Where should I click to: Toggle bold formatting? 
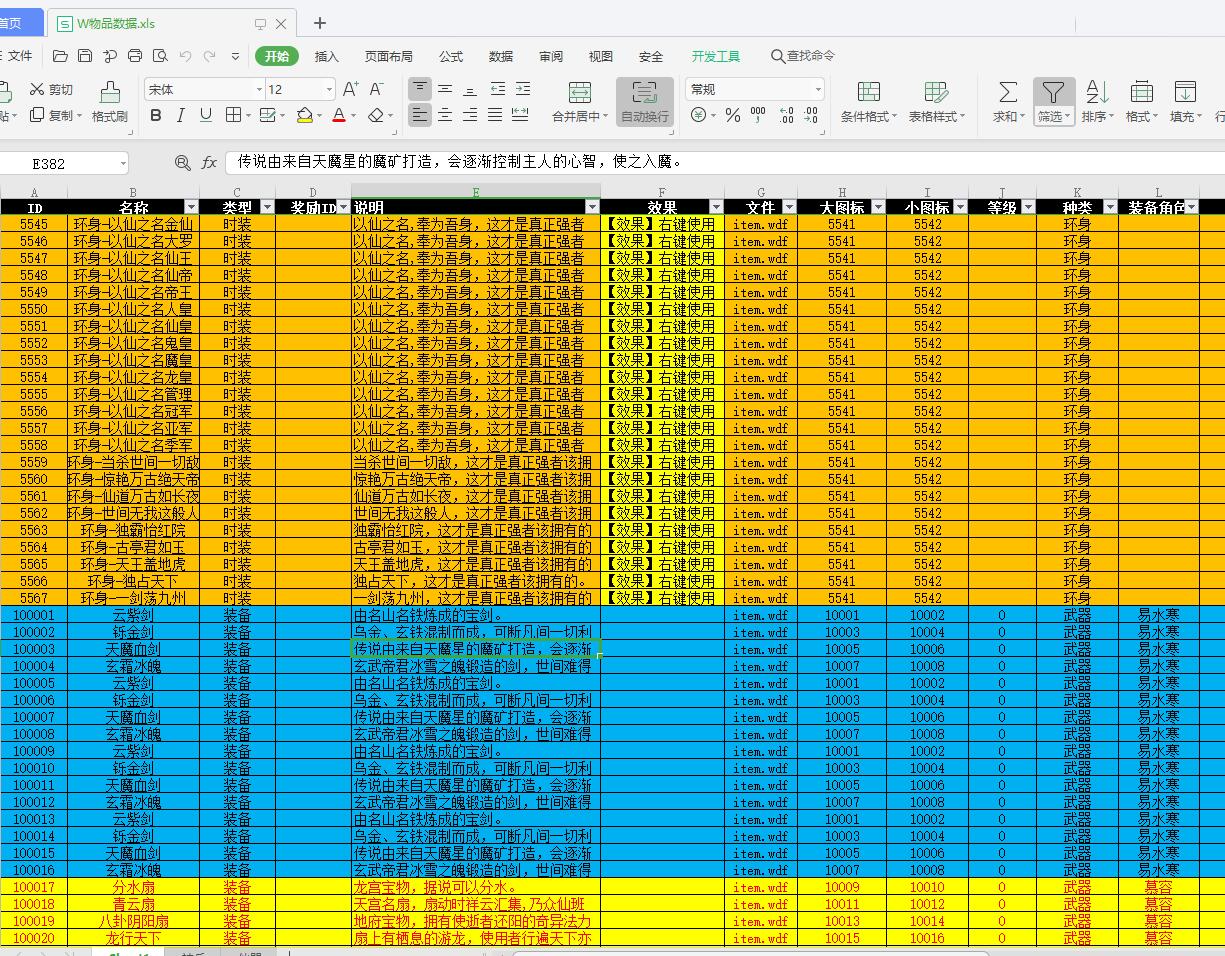tap(156, 116)
